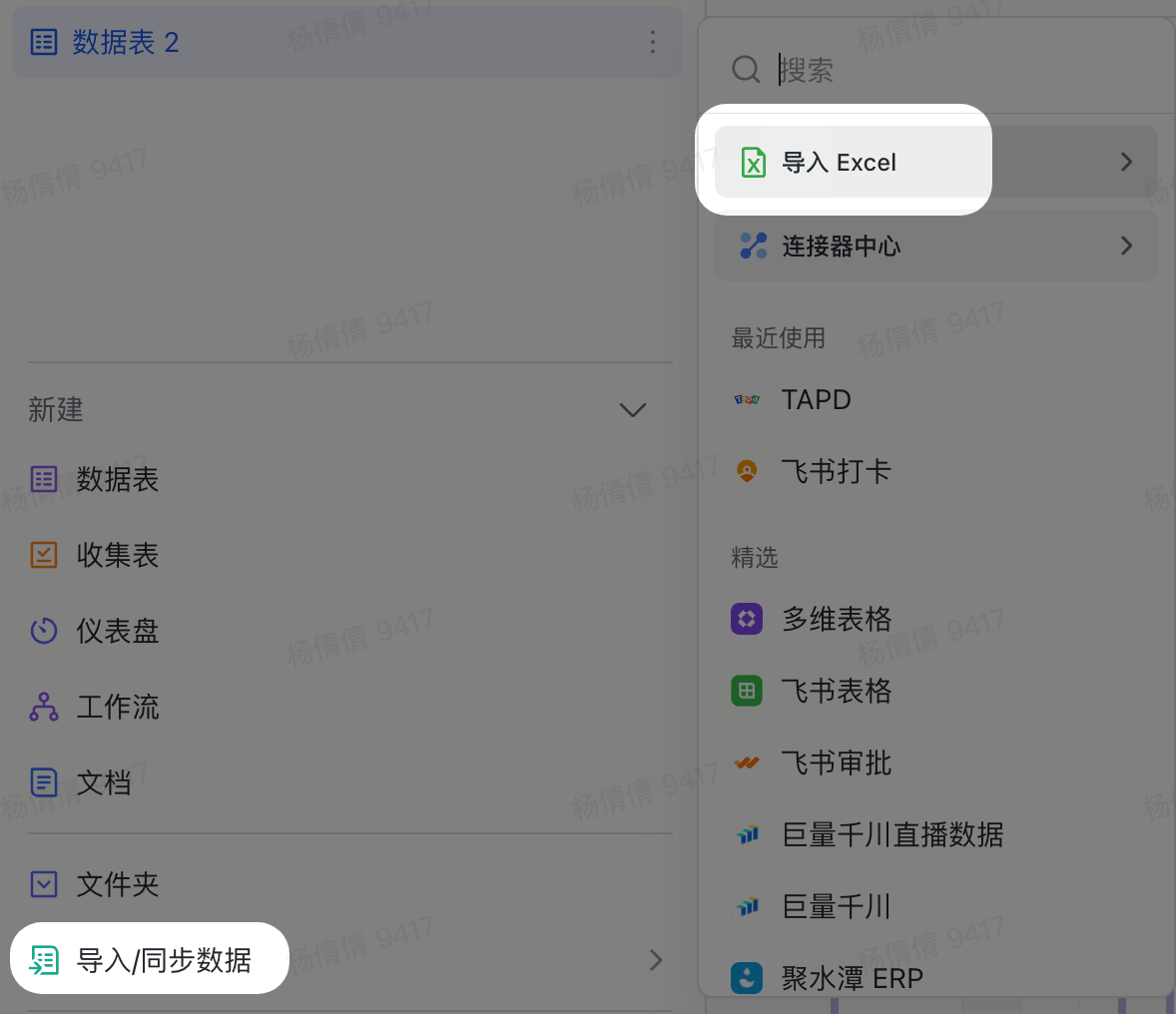Collapse the 新建 section chevron
Screen dimensions: 1176x1014
point(633,410)
